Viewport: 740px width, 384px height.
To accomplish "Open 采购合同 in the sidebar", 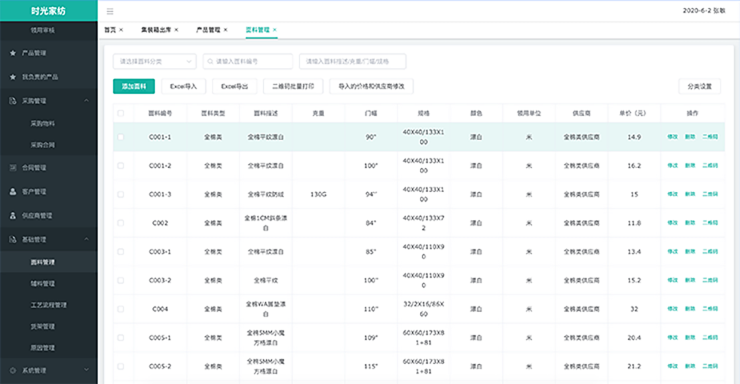I will [x=42, y=145].
